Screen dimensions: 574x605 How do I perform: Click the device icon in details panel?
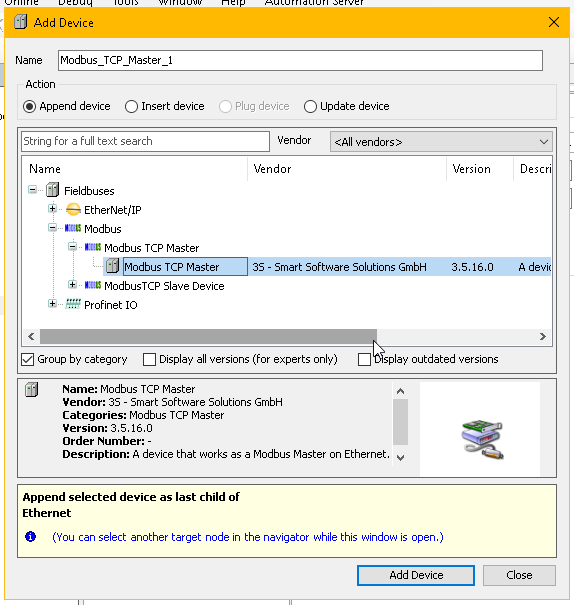[32, 389]
